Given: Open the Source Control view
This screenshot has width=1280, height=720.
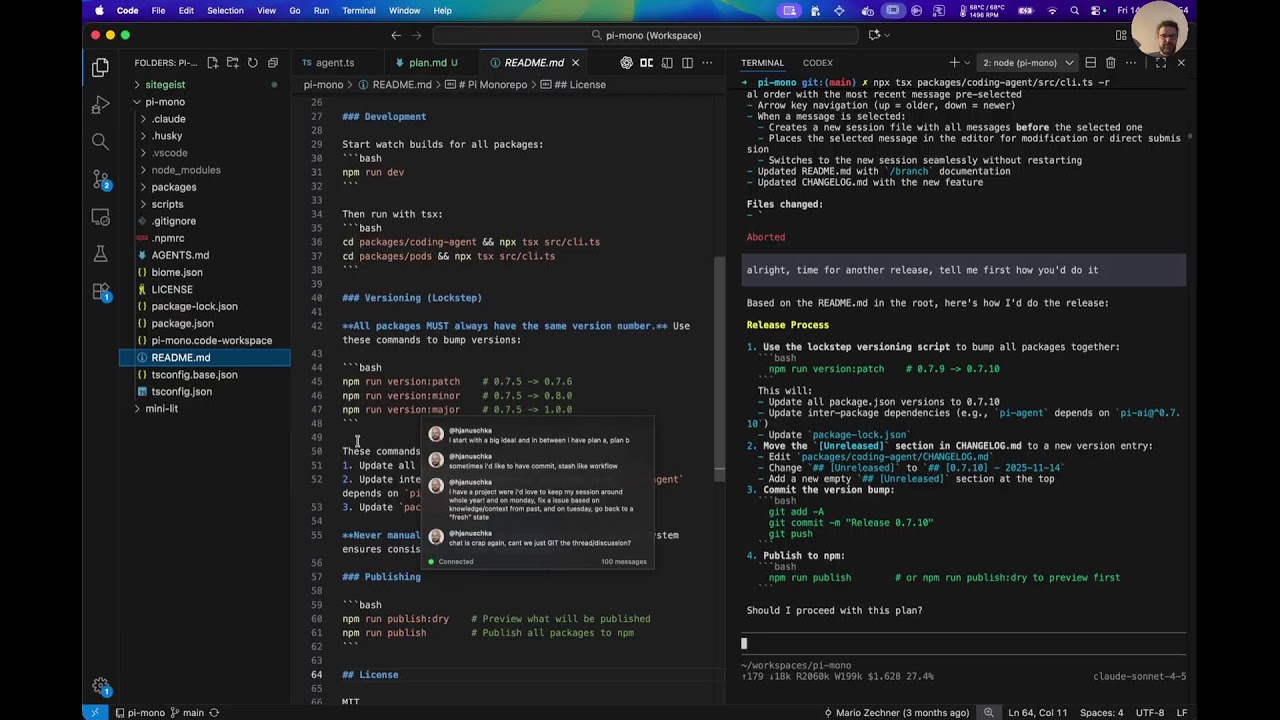Looking at the screenshot, I should point(100,180).
